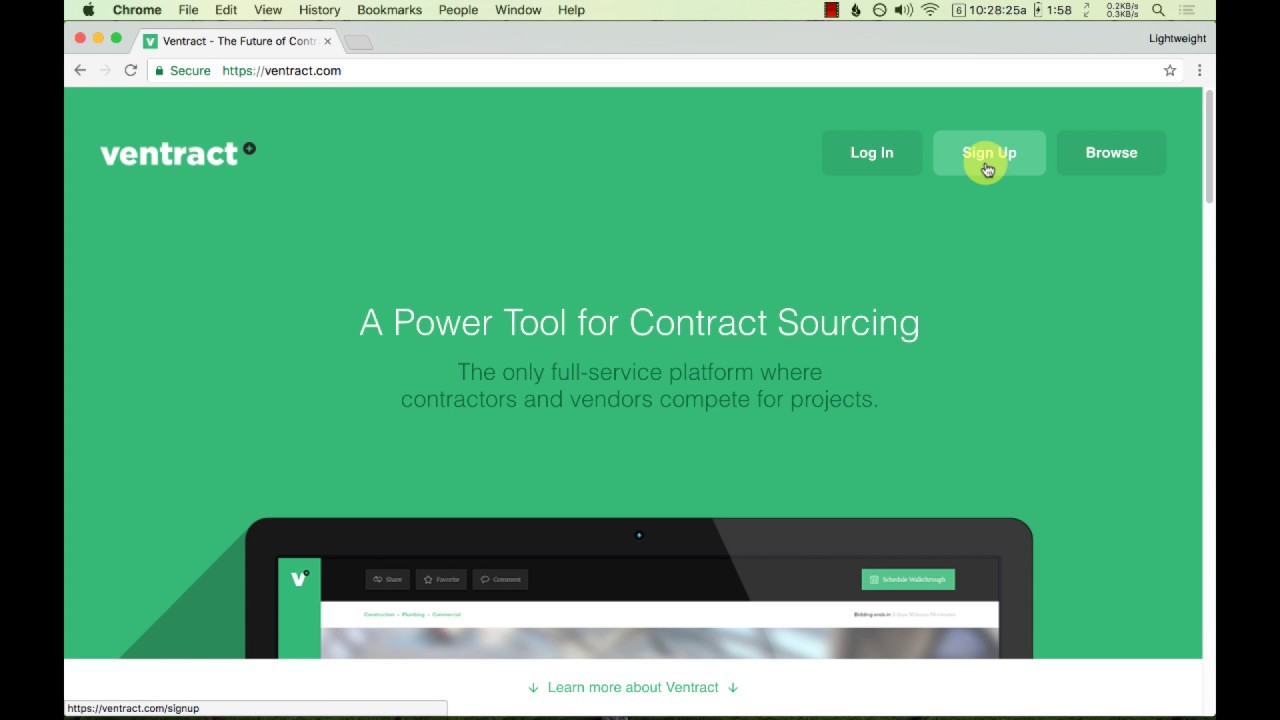Follow the Learn more about Ventract link
Screen dimensions: 1280x720
[633, 687]
